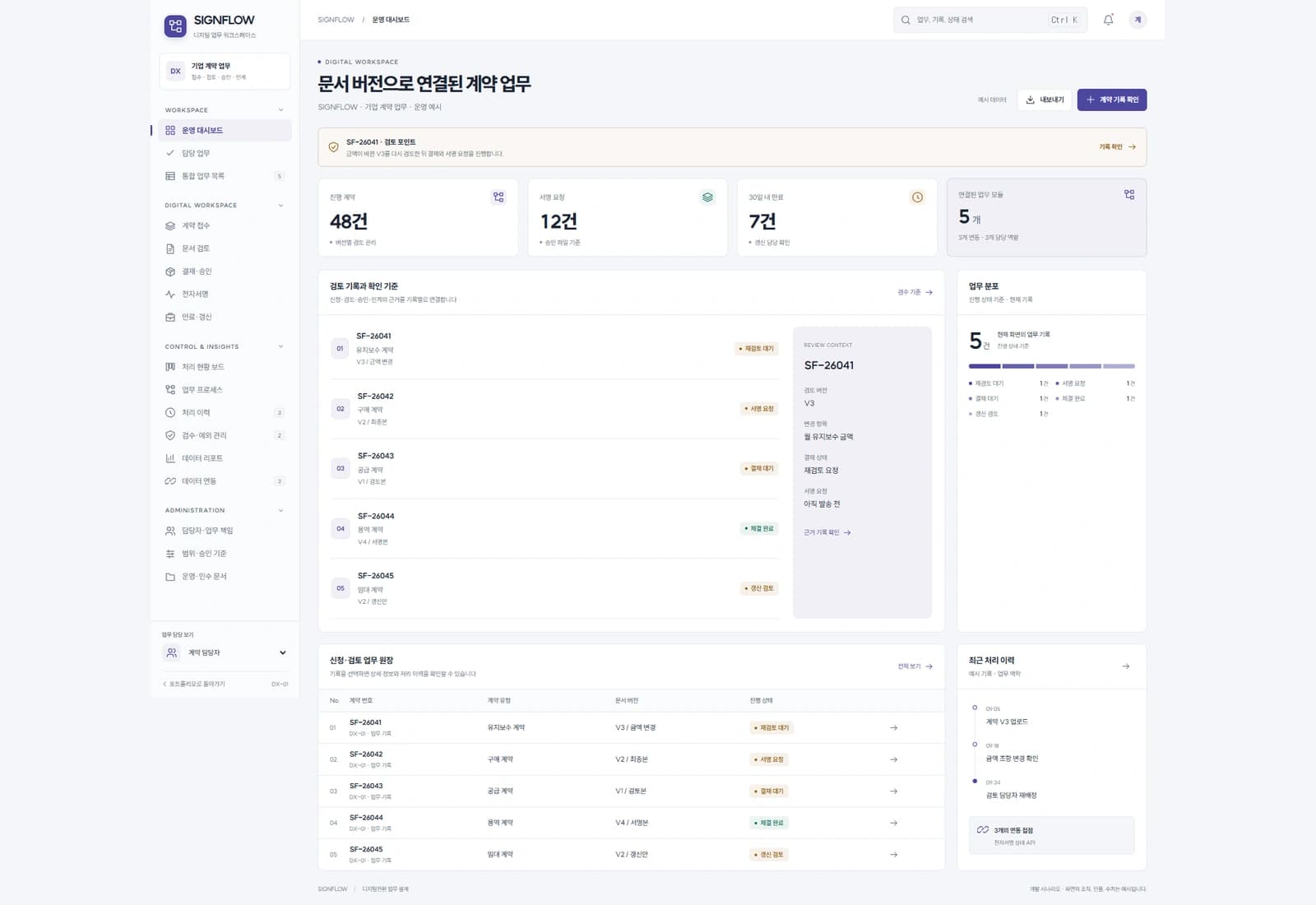Collapse the DIGITAL WORKSPACE sidebar section
The width and height of the screenshot is (1316, 905).
(x=280, y=206)
